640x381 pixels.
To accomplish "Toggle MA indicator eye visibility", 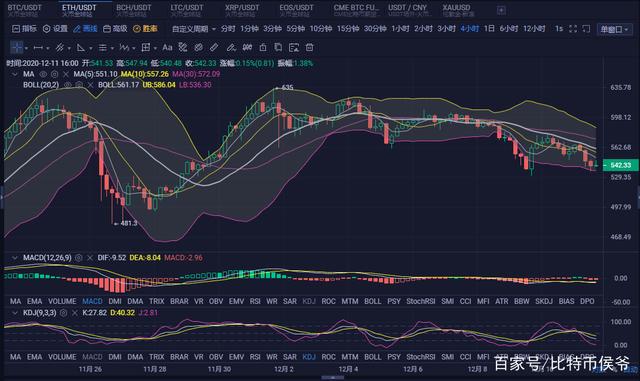I will pyautogui.click(x=43, y=74).
